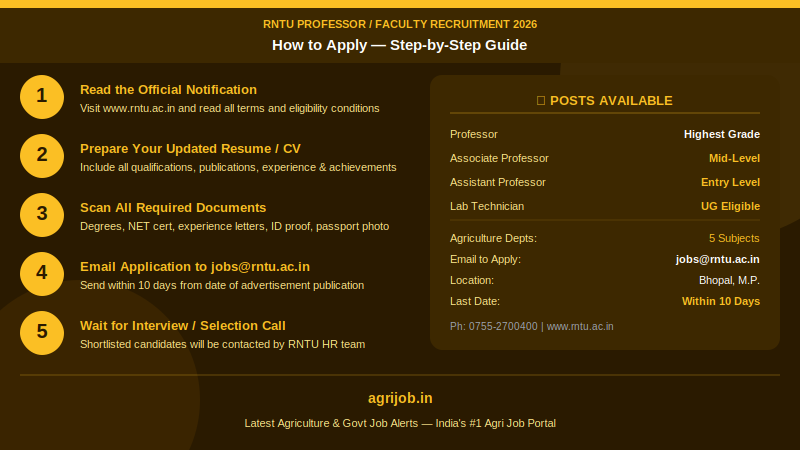This screenshot has height=450, width=800.
Task: Click 'Wait for Interview / Selection Call' heading
Action: click(x=183, y=326)
